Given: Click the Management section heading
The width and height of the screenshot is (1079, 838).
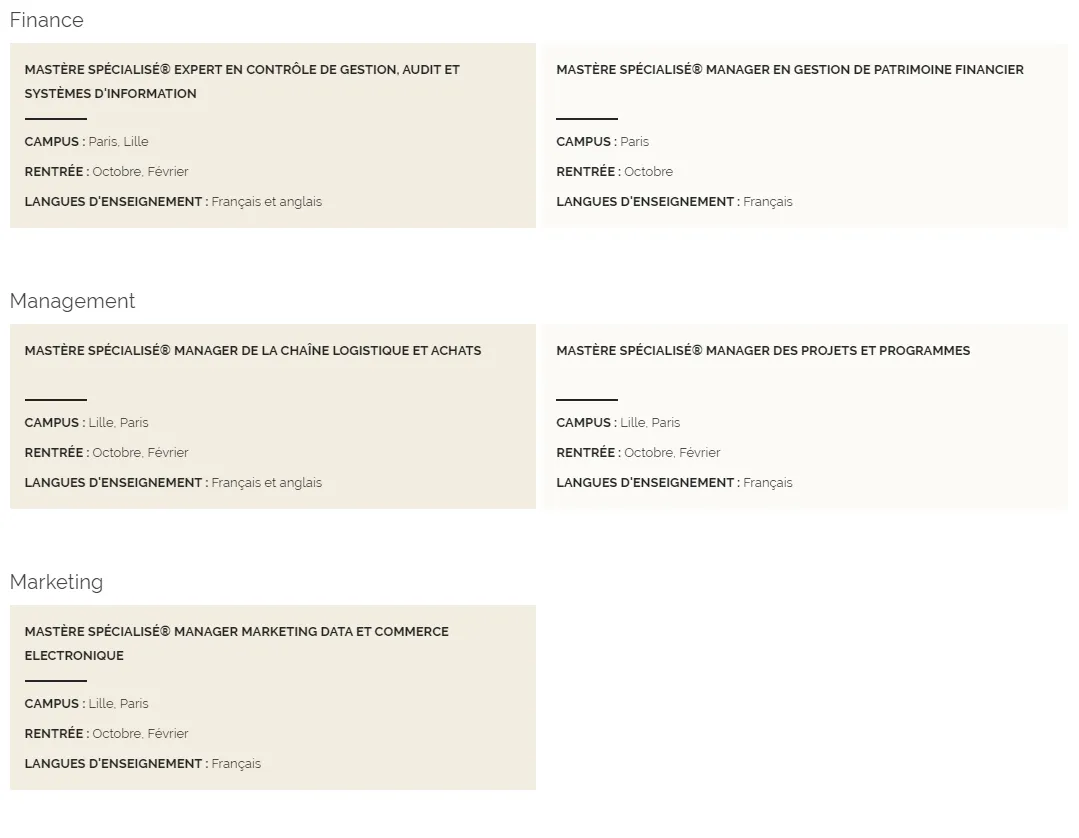Looking at the screenshot, I should pos(72,301).
